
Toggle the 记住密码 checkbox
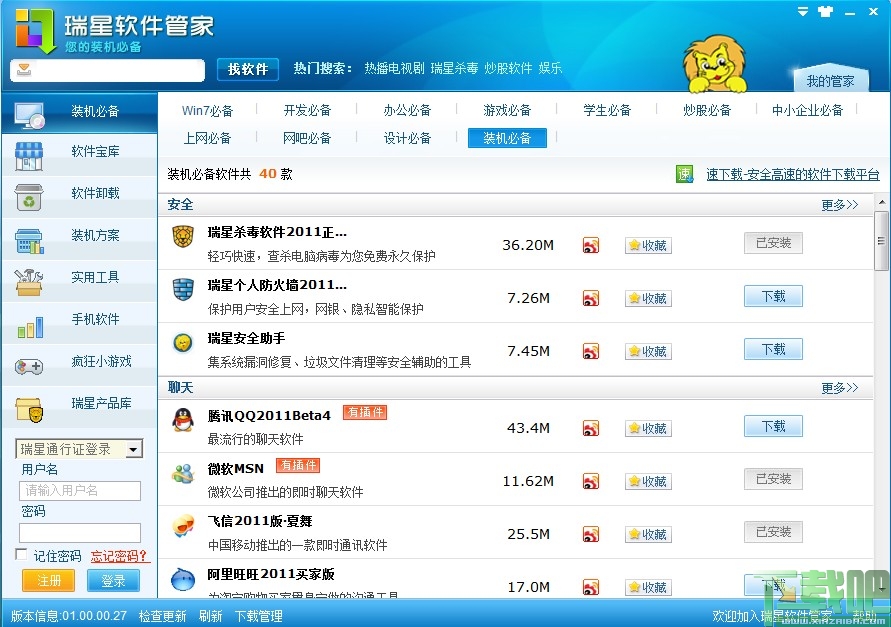click(x=22, y=554)
